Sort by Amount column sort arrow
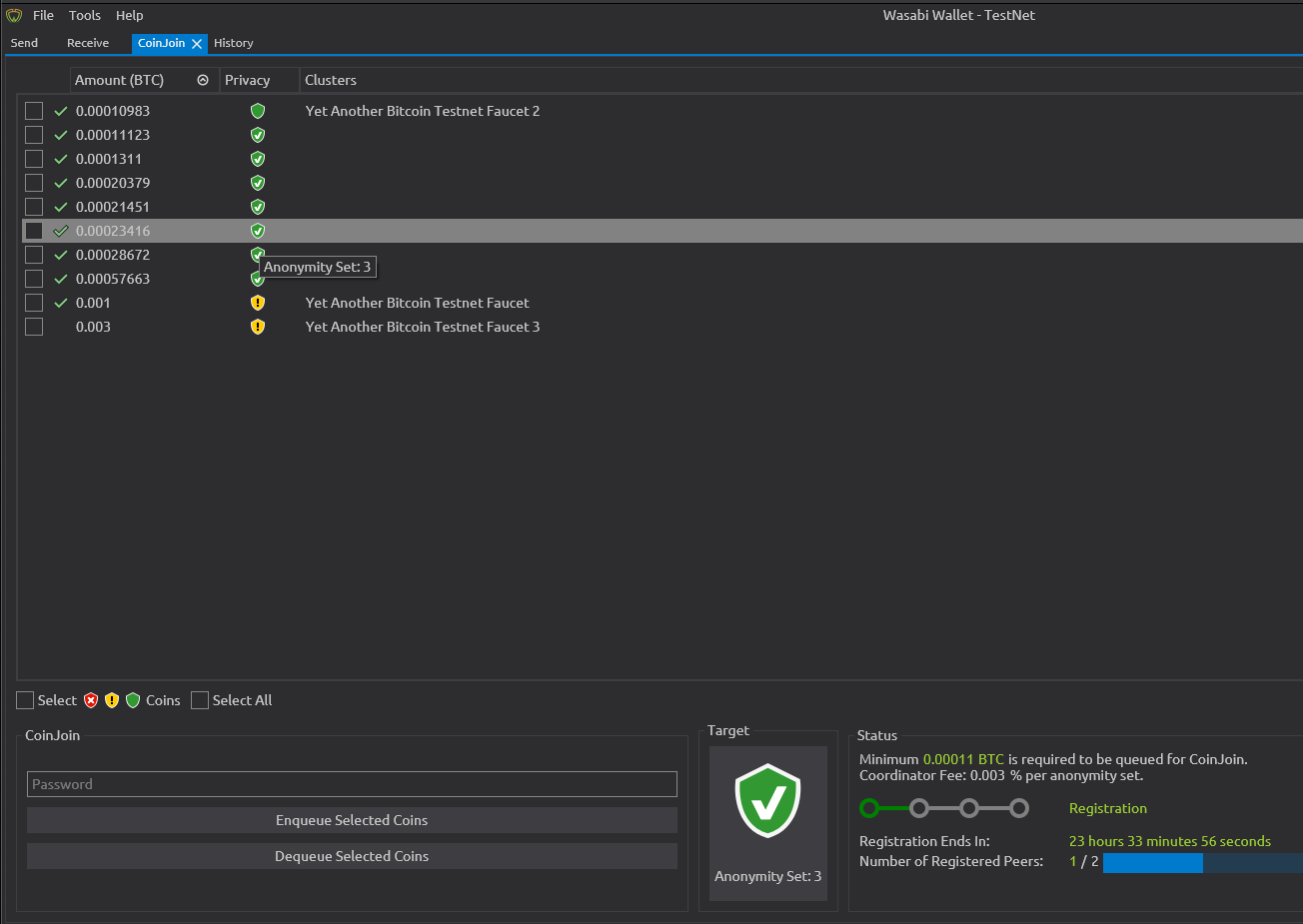Screen dimensions: 1303x924 tap(203, 80)
